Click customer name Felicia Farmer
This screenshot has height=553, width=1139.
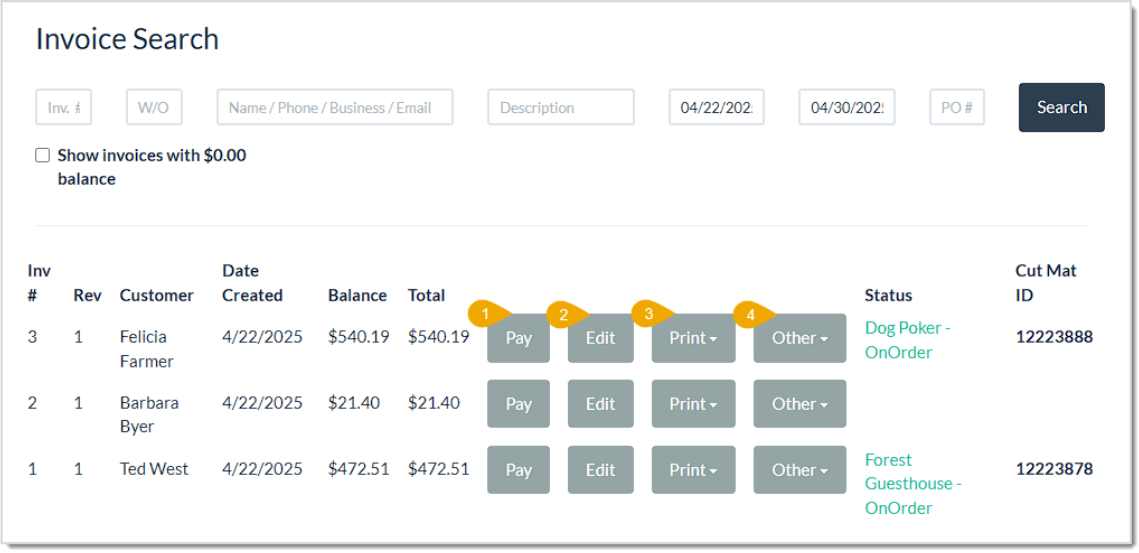coord(147,349)
